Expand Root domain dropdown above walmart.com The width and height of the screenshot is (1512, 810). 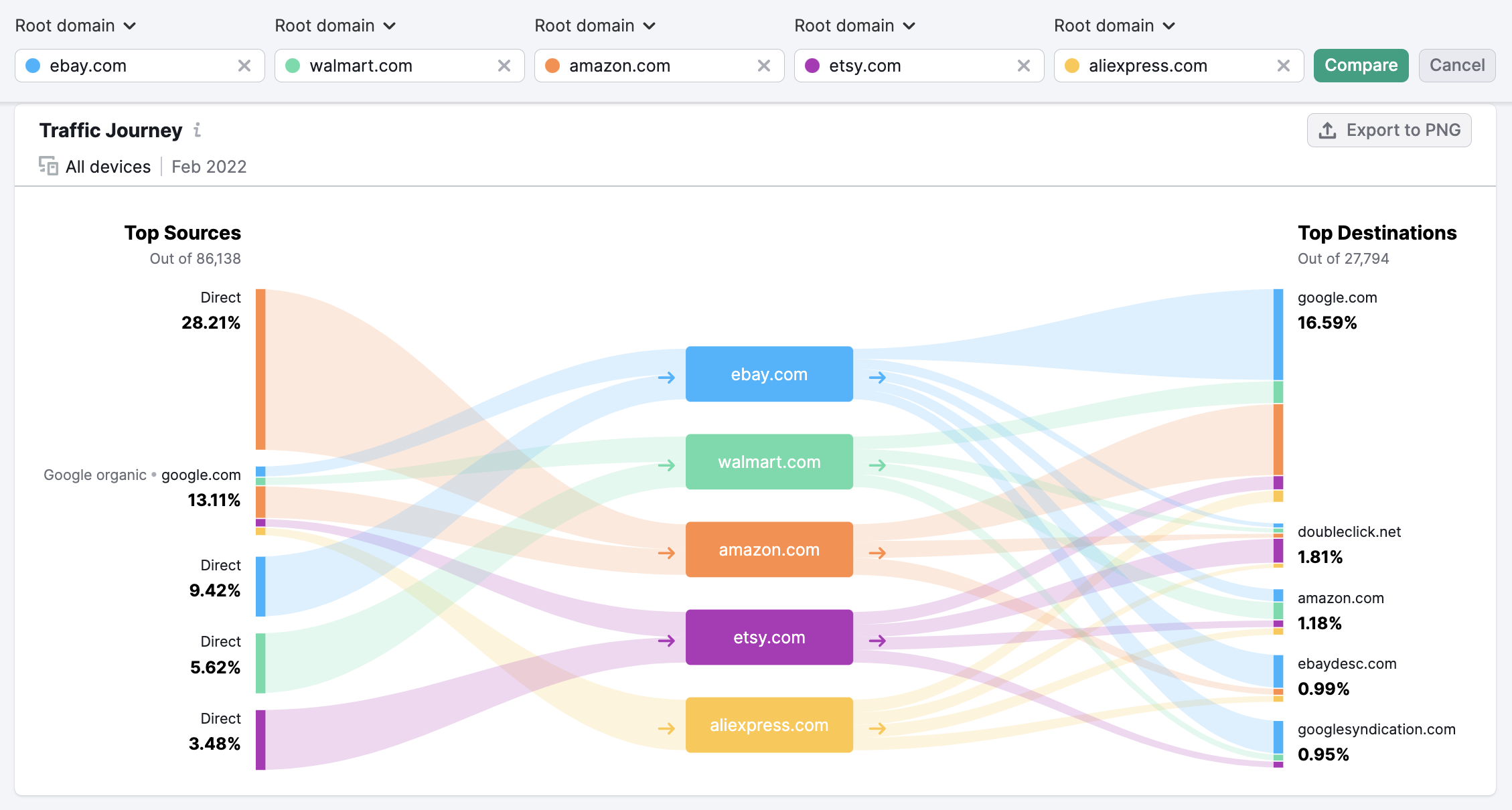click(x=335, y=25)
